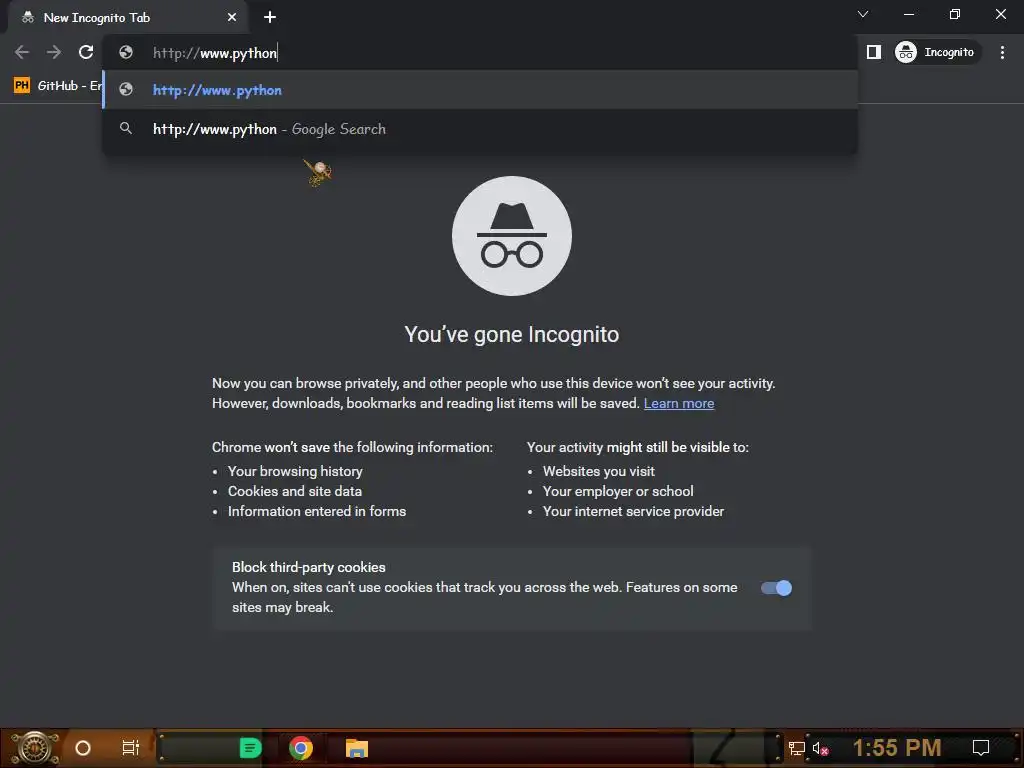Click the Your browsing history bullet
The image size is (1024, 768).
click(x=295, y=472)
